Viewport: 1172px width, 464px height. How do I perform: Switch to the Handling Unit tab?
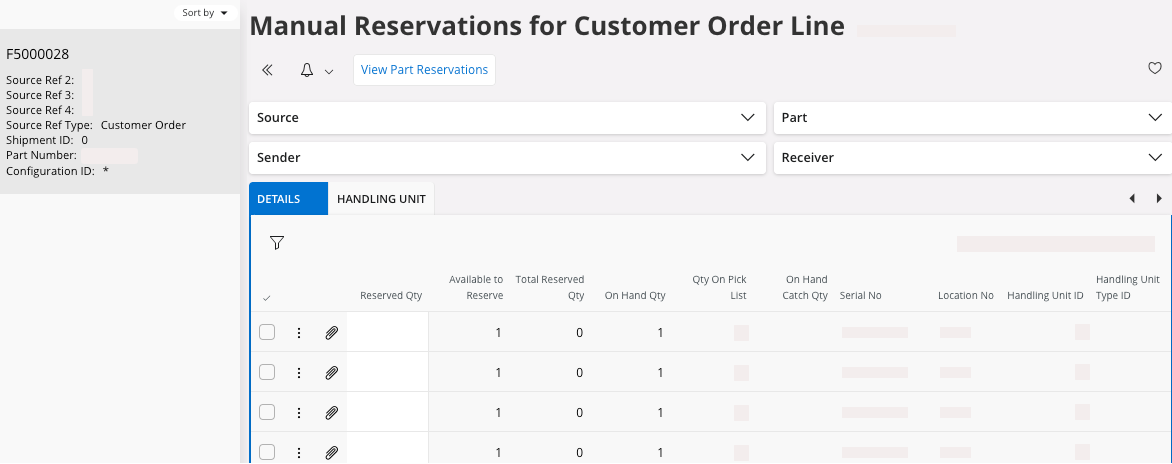[381, 199]
